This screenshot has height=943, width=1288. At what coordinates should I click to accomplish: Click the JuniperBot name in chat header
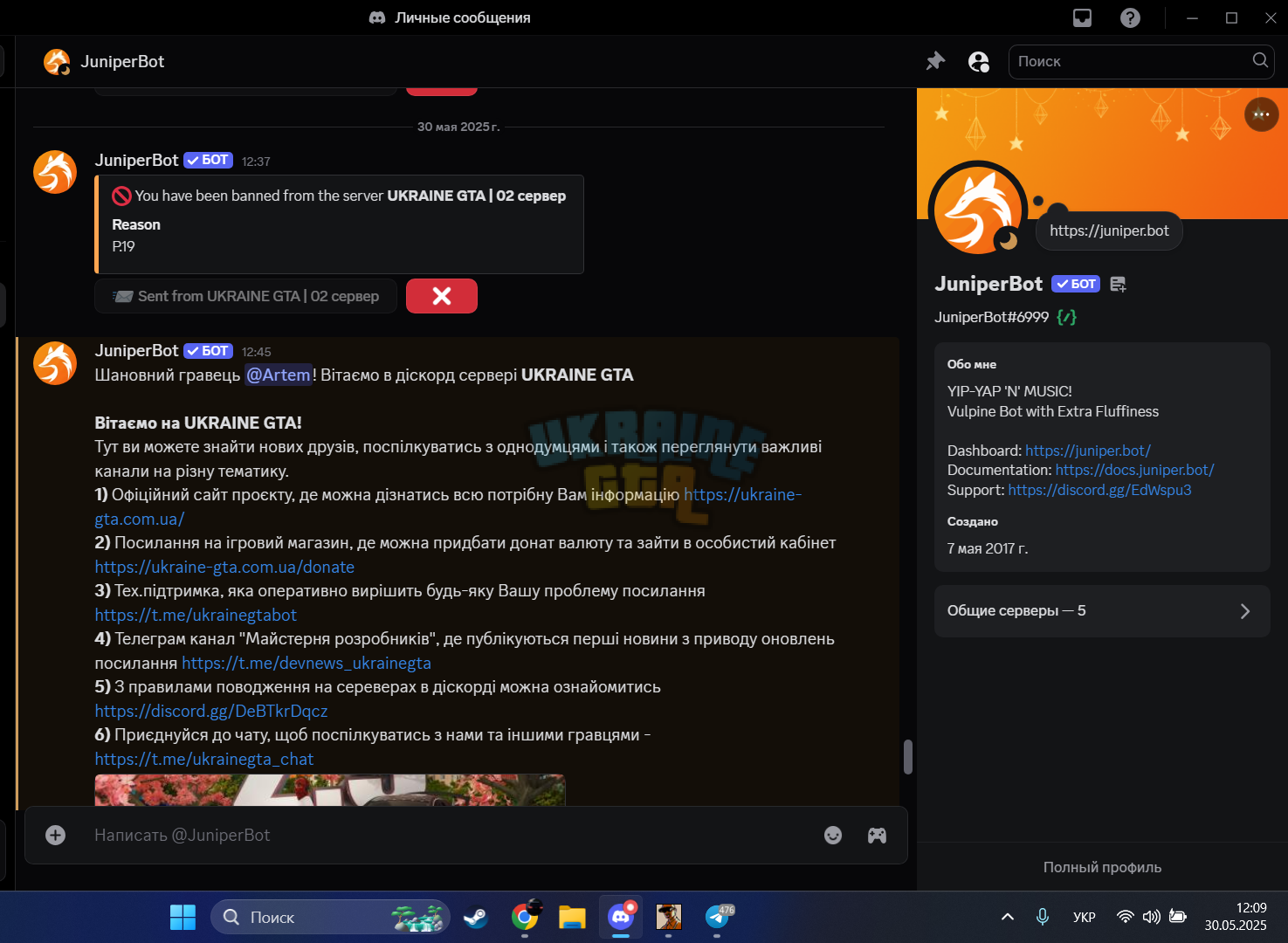(x=122, y=62)
